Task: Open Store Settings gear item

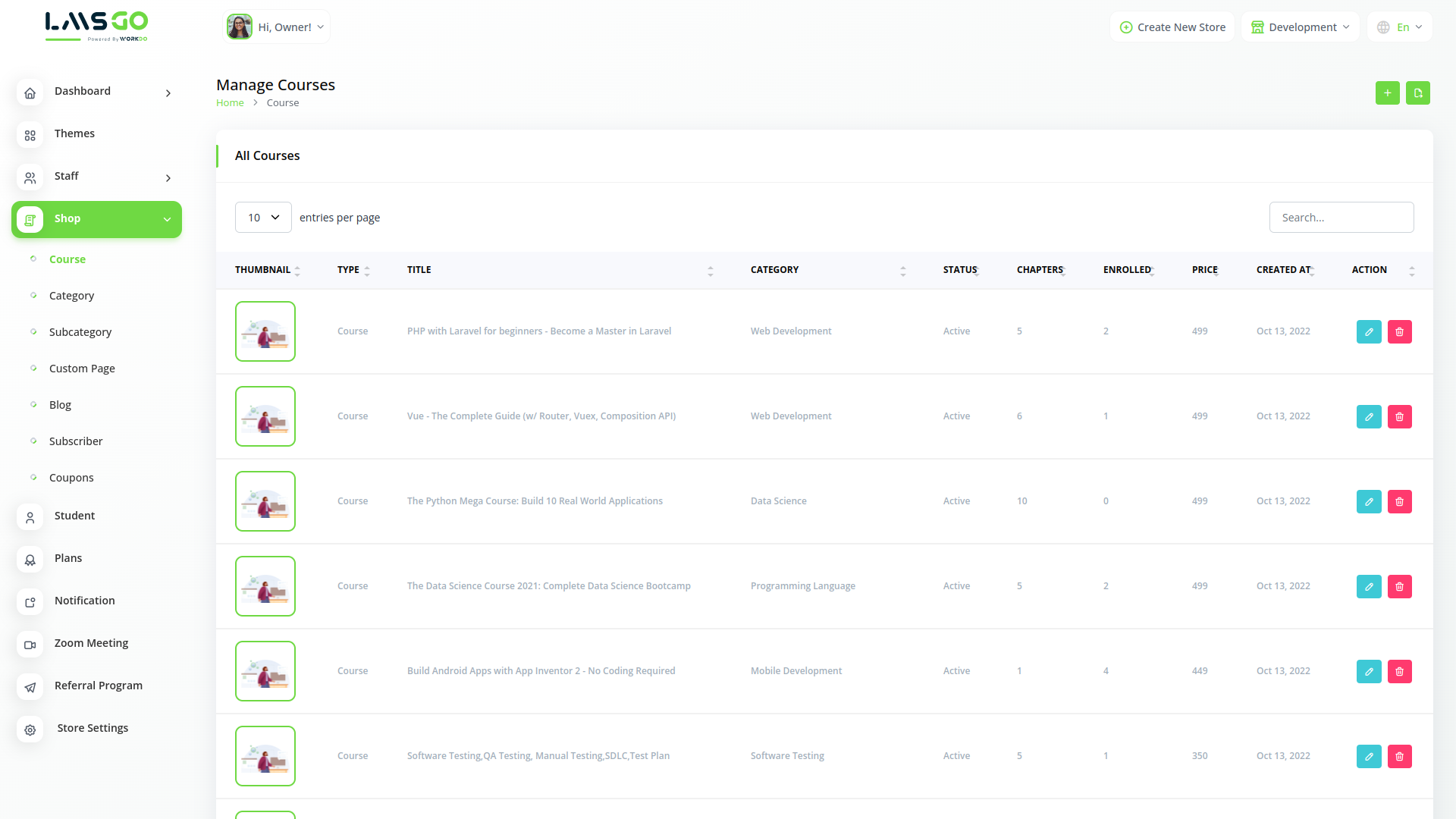Action: point(93,728)
